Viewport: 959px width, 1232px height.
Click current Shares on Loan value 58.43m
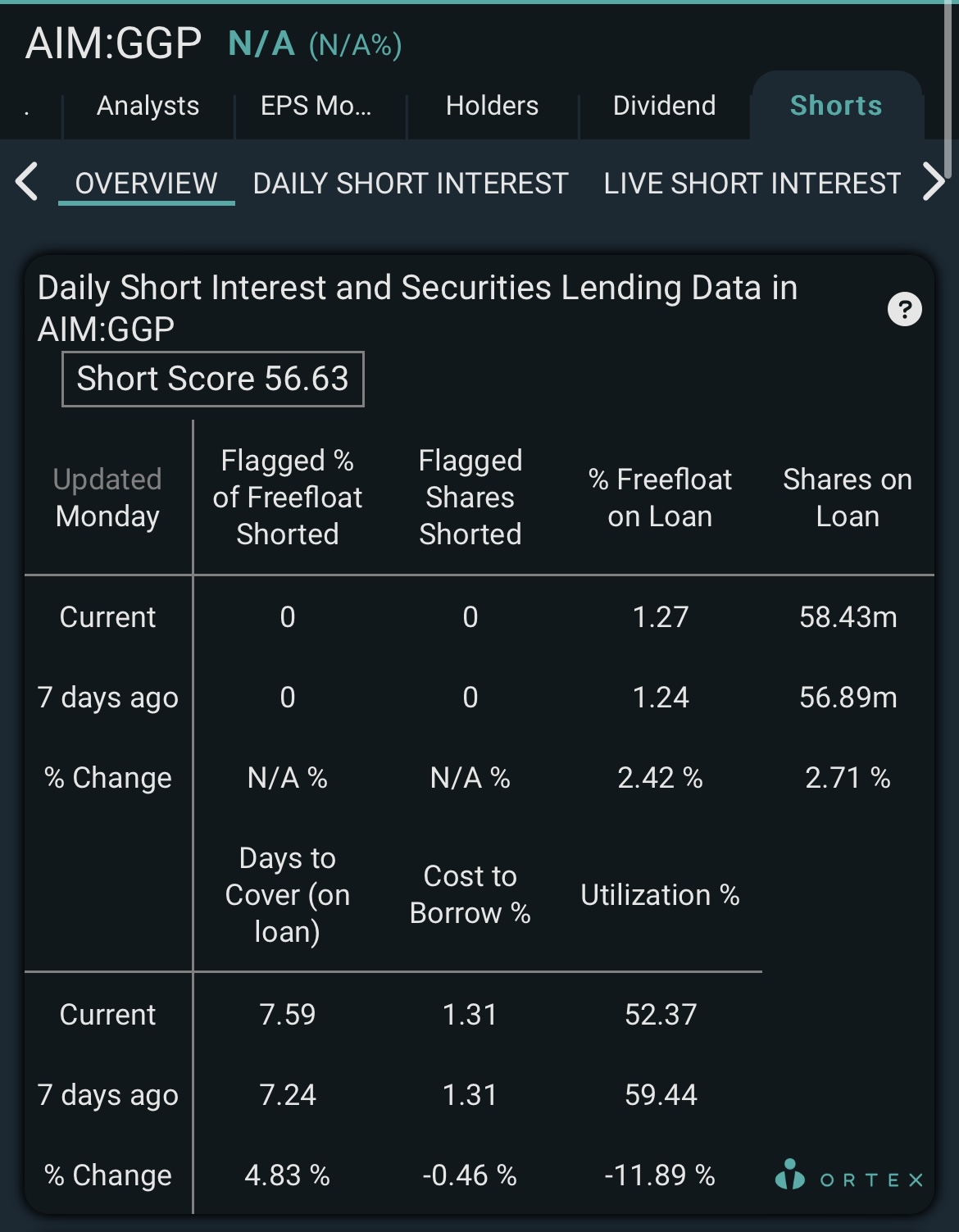(848, 616)
